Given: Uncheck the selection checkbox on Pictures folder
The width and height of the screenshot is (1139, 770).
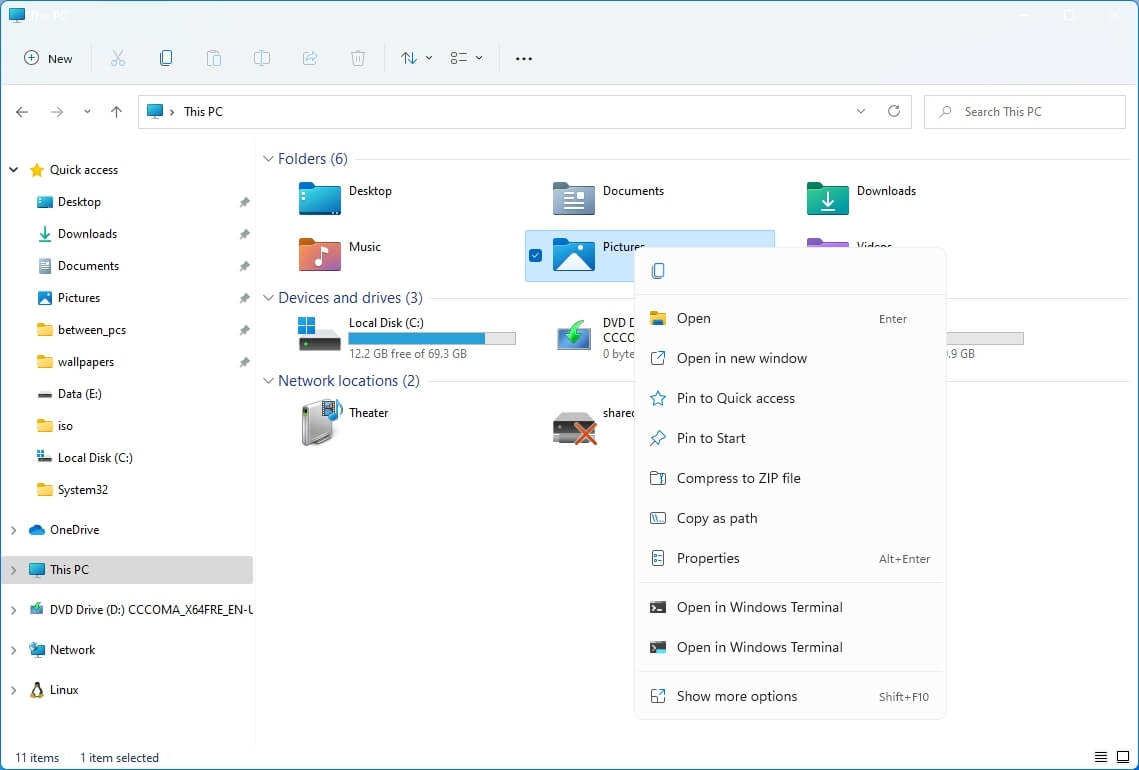Looking at the screenshot, I should pyautogui.click(x=534, y=256).
